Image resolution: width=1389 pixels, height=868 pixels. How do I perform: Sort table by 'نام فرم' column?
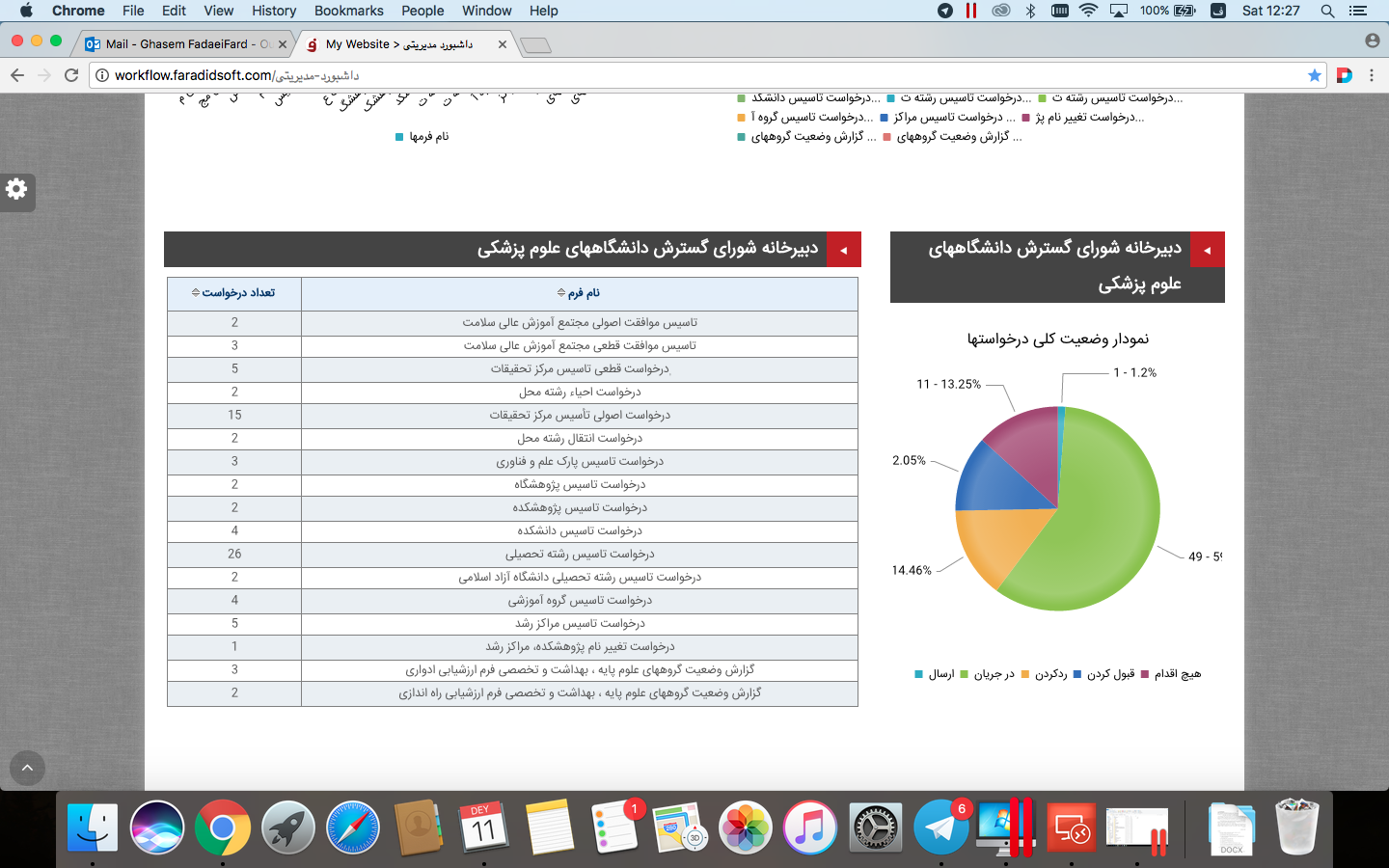(579, 293)
